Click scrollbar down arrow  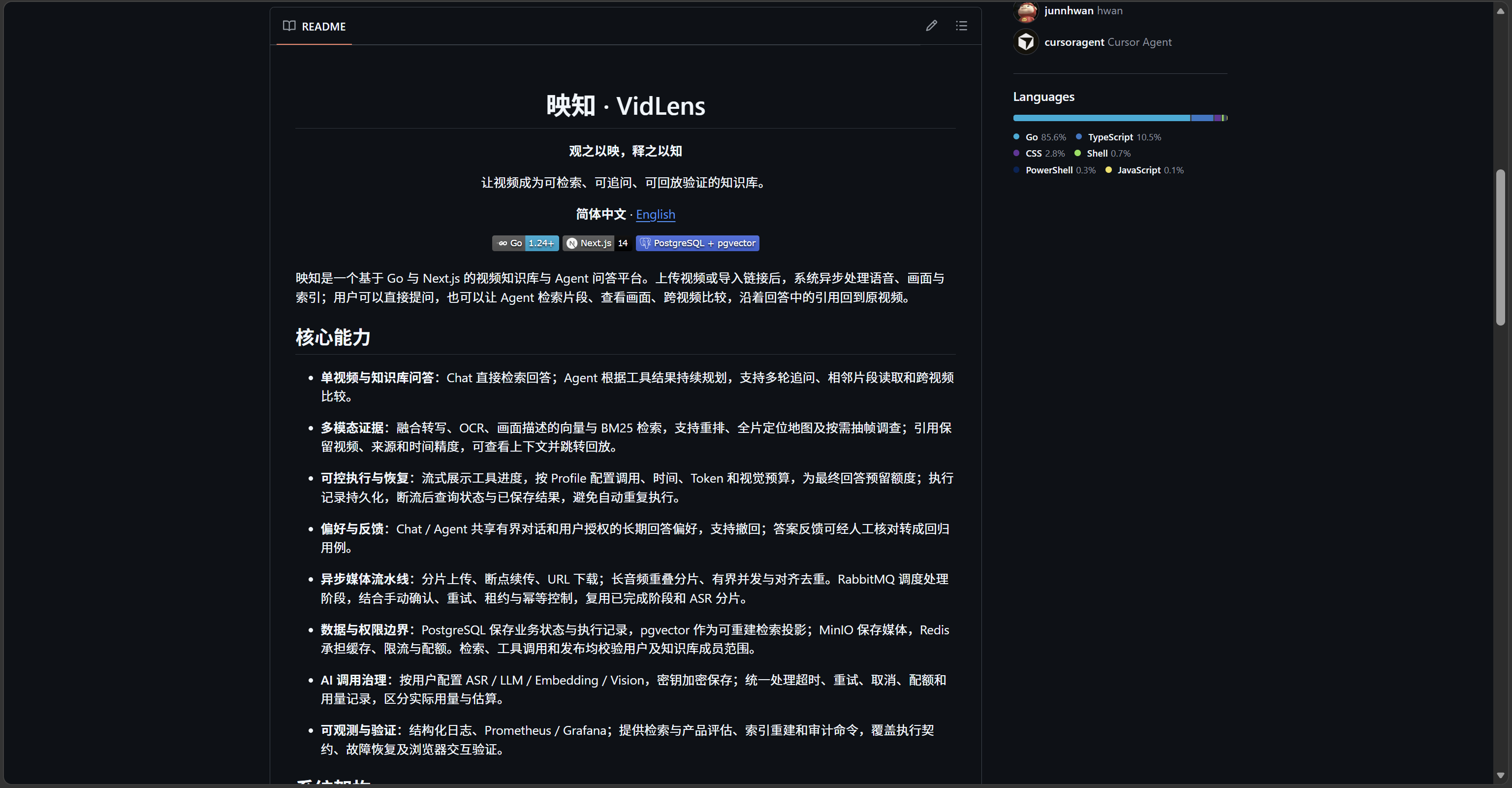point(1500,775)
